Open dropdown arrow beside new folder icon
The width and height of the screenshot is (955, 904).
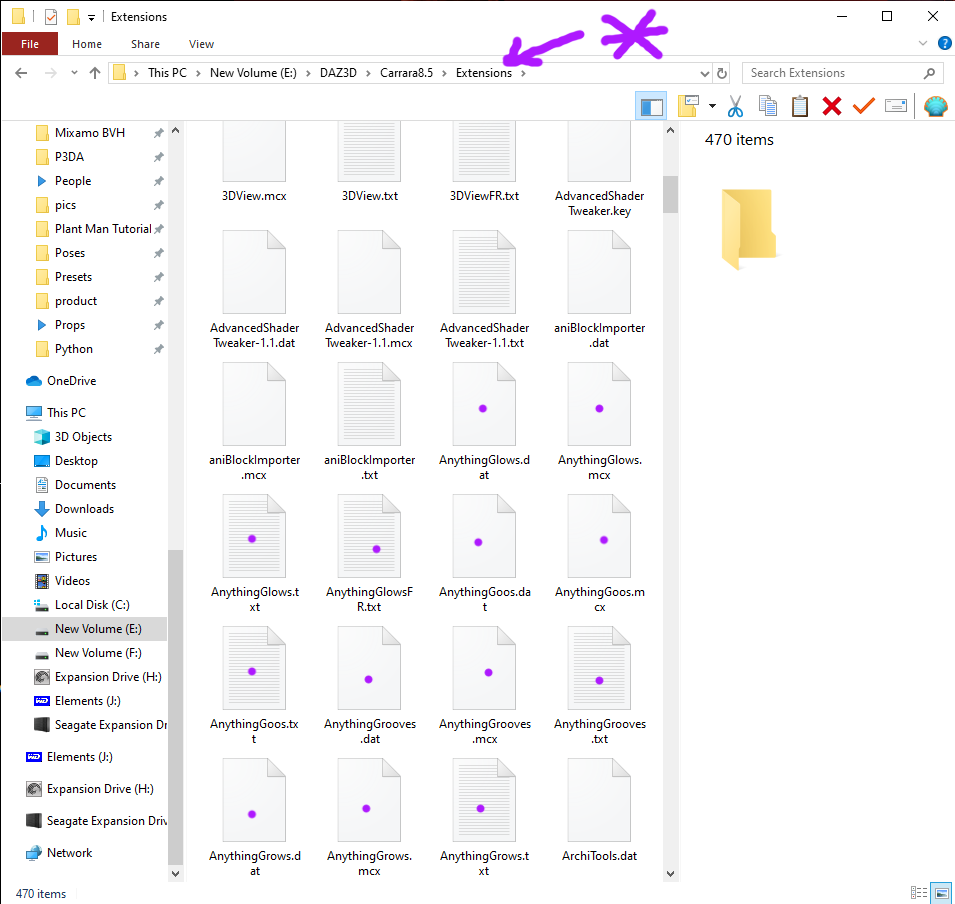(x=712, y=106)
